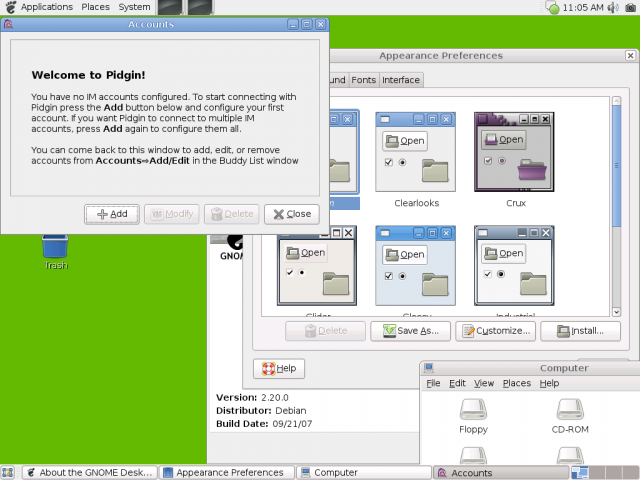Viewport: 640px width, 480px height.
Task: Click the Computer window title bar icon
Action: [x=429, y=368]
